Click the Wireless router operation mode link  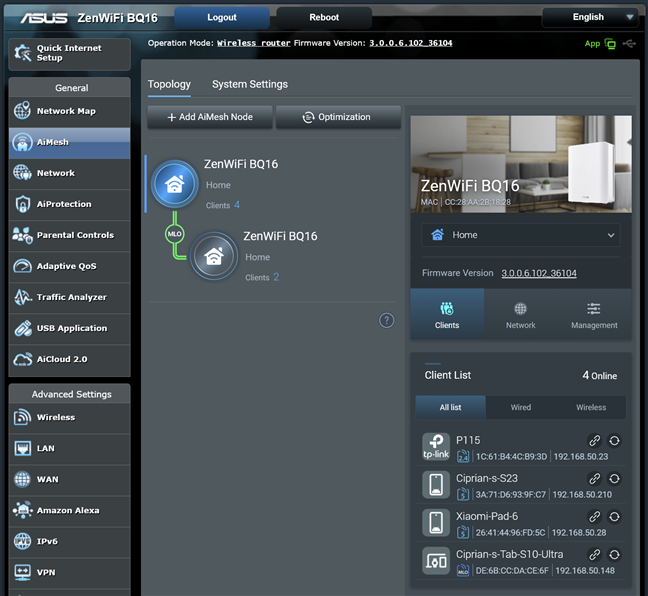(x=254, y=43)
